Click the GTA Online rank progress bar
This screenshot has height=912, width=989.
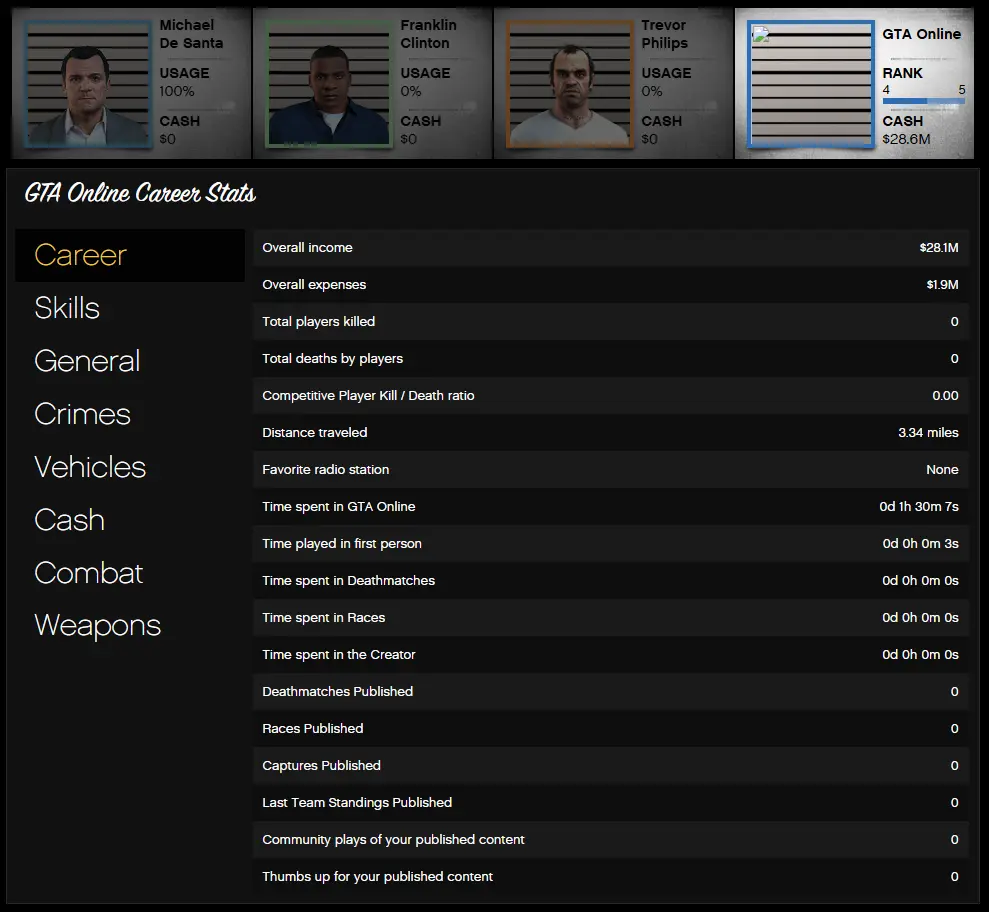(923, 101)
